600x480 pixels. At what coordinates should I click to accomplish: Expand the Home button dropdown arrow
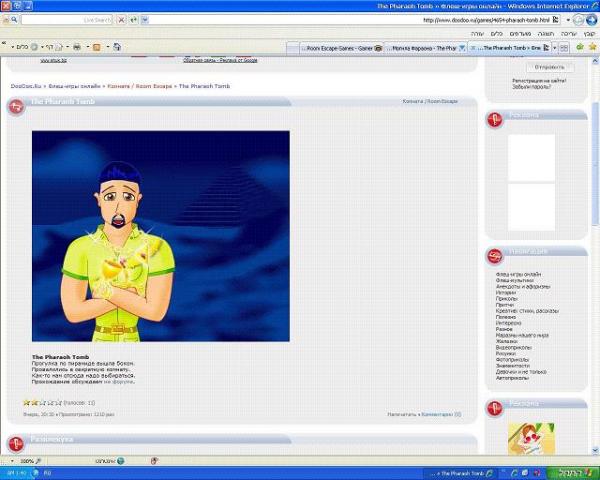coord(108,47)
